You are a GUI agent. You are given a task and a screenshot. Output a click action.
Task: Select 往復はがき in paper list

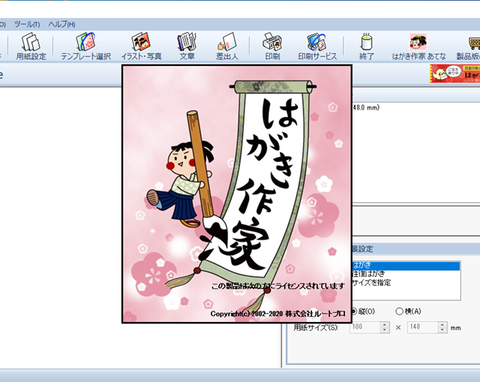406,274
